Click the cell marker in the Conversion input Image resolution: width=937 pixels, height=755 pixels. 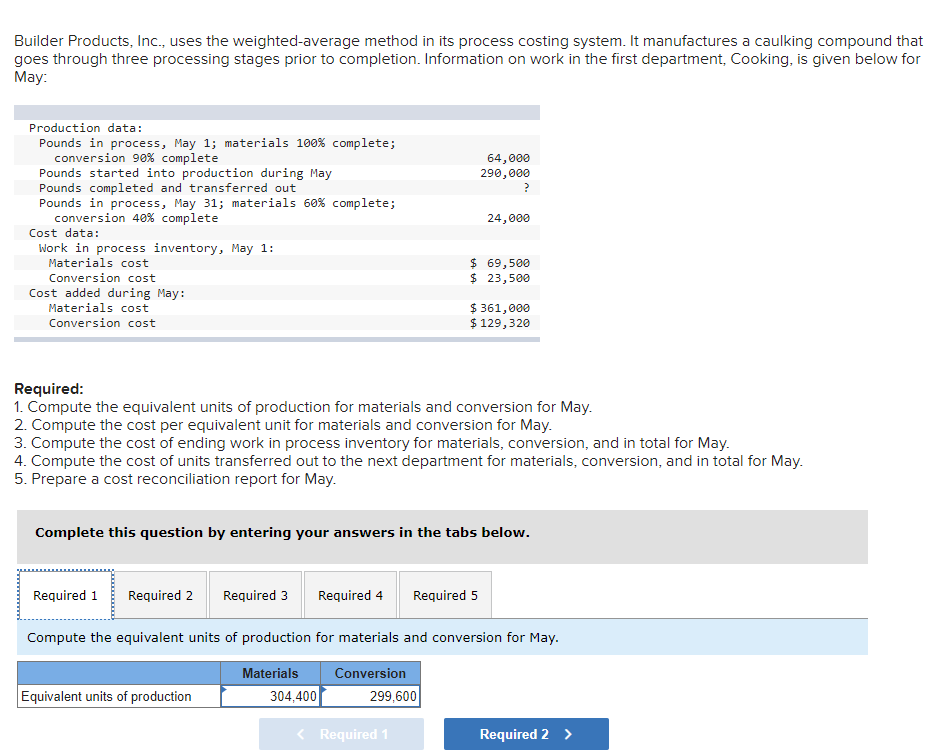[325, 689]
